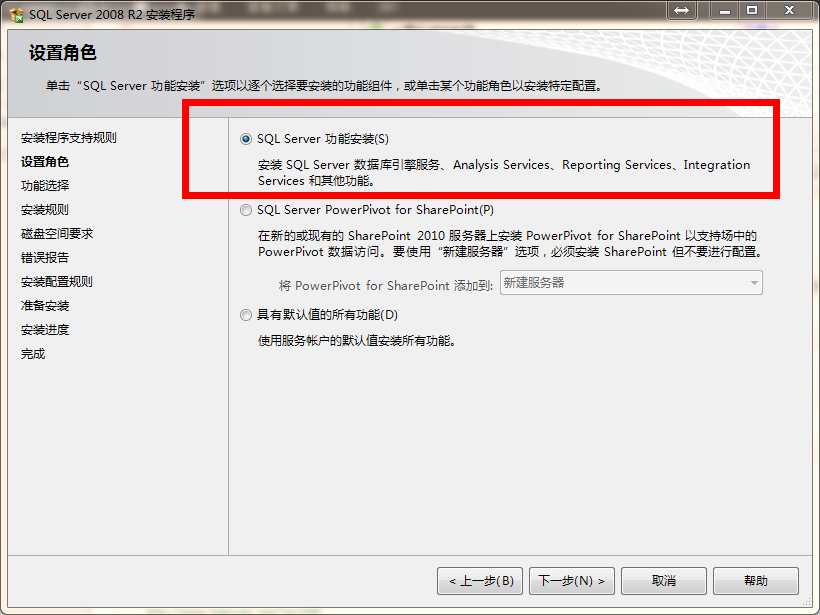Close the SQL Server 2008 R2 installer

click(789, 10)
